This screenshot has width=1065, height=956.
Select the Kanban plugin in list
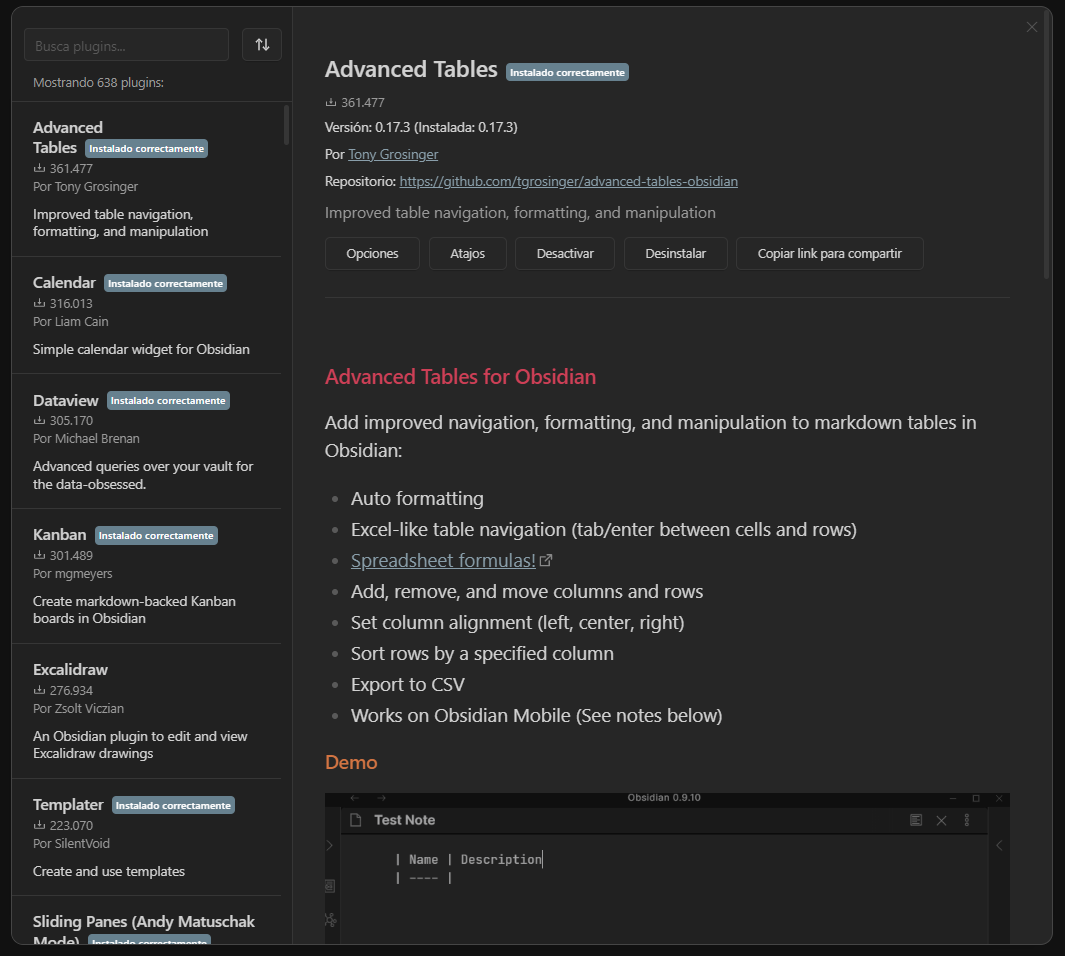147,576
